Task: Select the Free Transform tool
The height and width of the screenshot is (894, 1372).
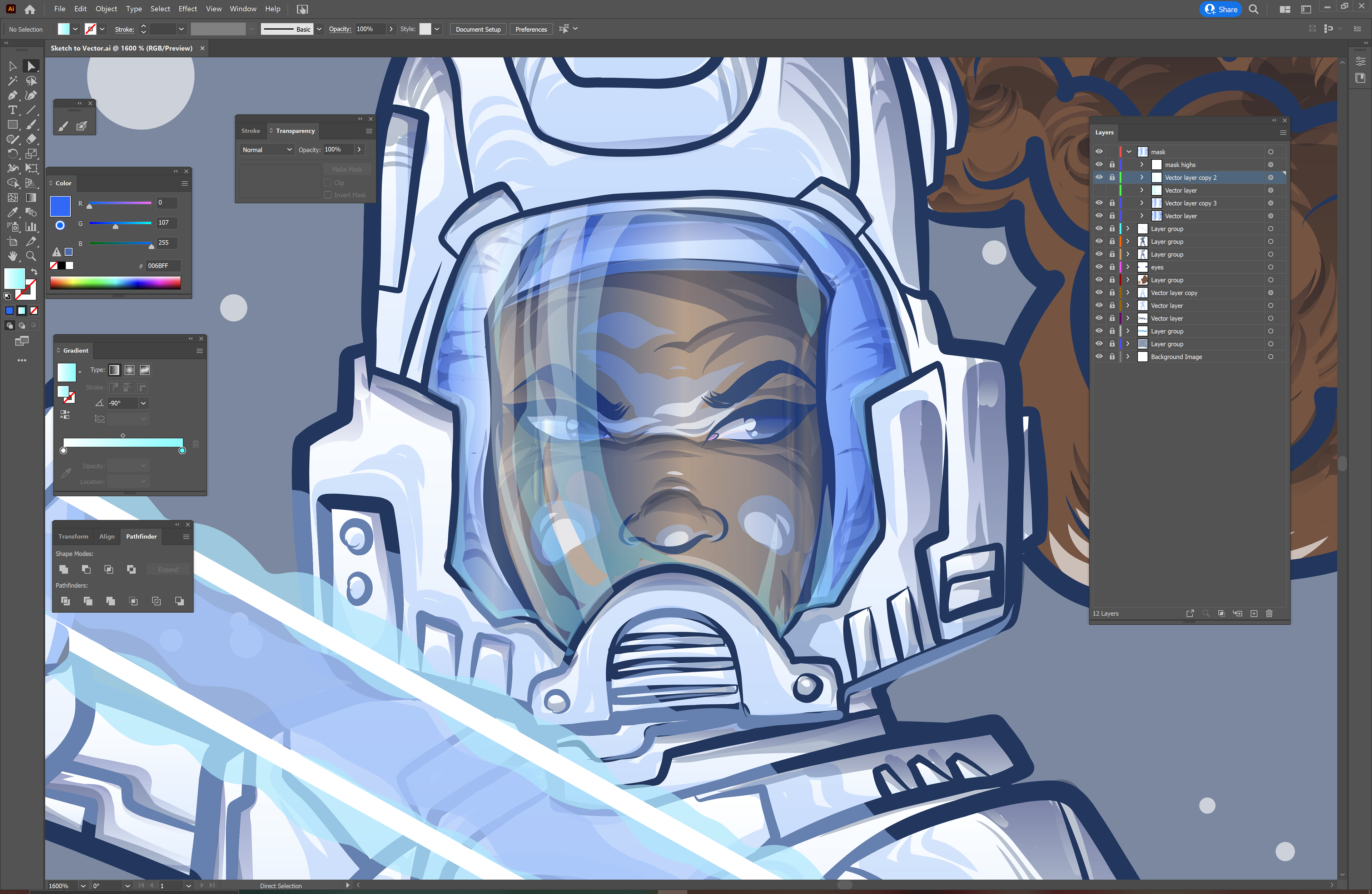Action: coord(31,168)
